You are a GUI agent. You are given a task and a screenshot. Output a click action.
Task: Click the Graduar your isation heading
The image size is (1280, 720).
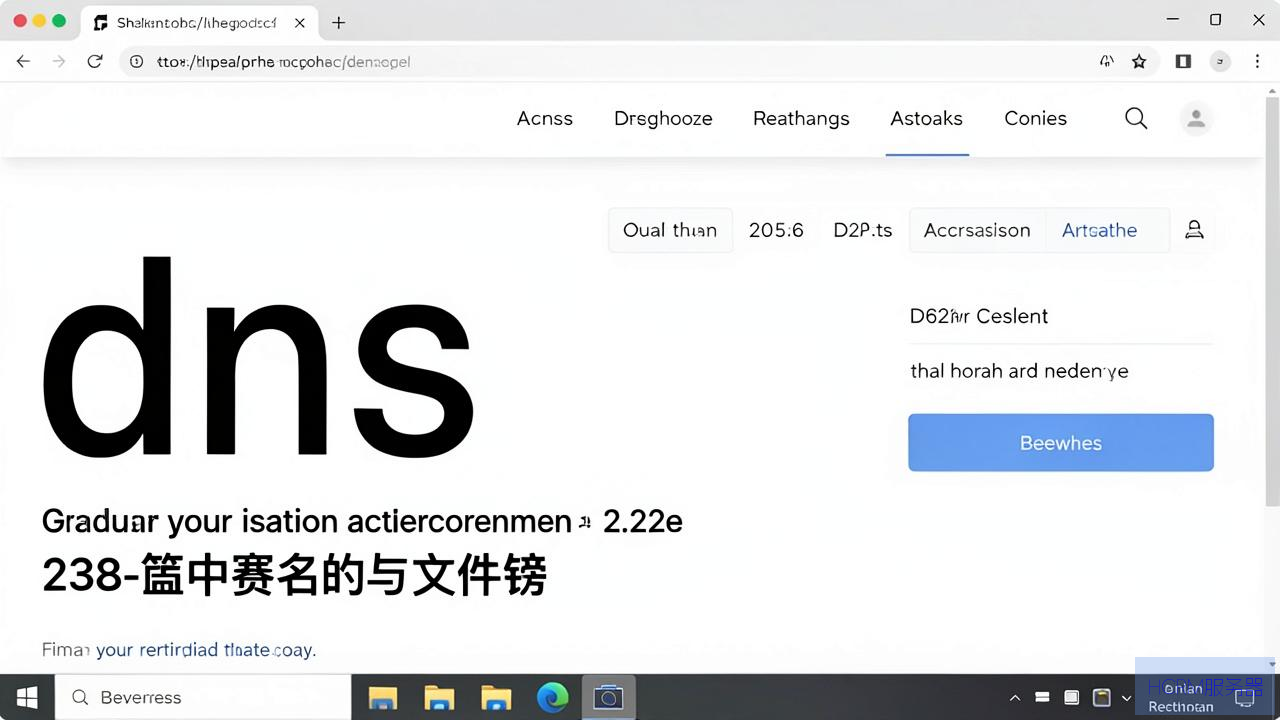click(362, 521)
